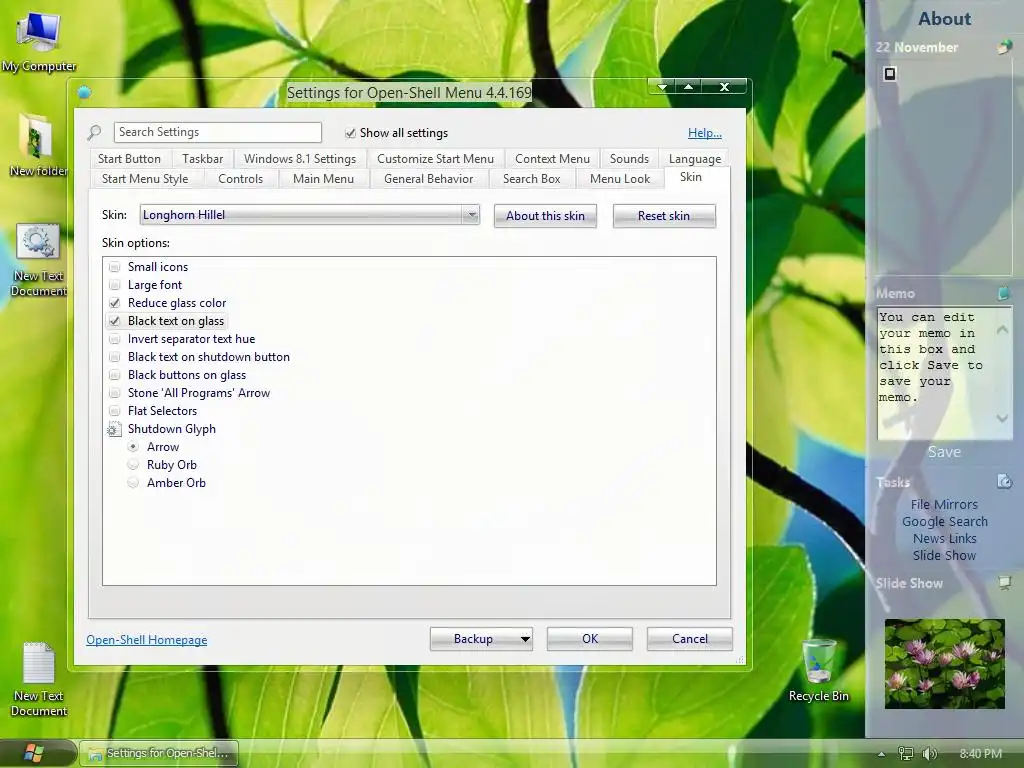
Task: Enable the Large font option
Action: pos(115,285)
